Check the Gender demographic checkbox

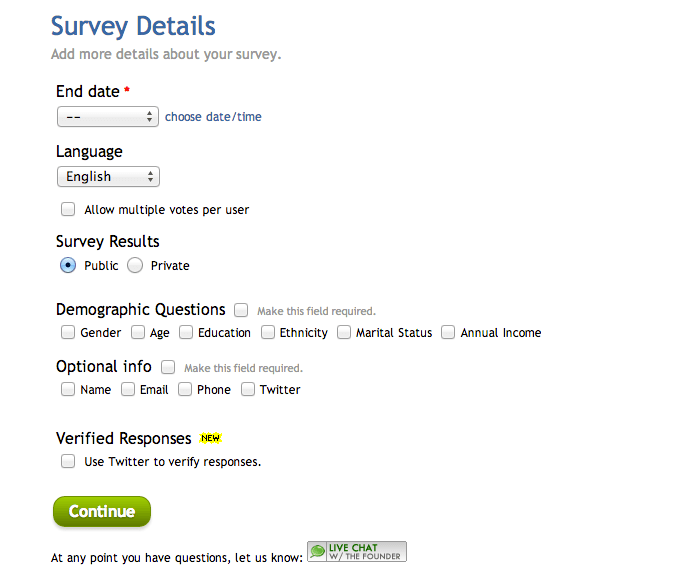[x=68, y=332]
